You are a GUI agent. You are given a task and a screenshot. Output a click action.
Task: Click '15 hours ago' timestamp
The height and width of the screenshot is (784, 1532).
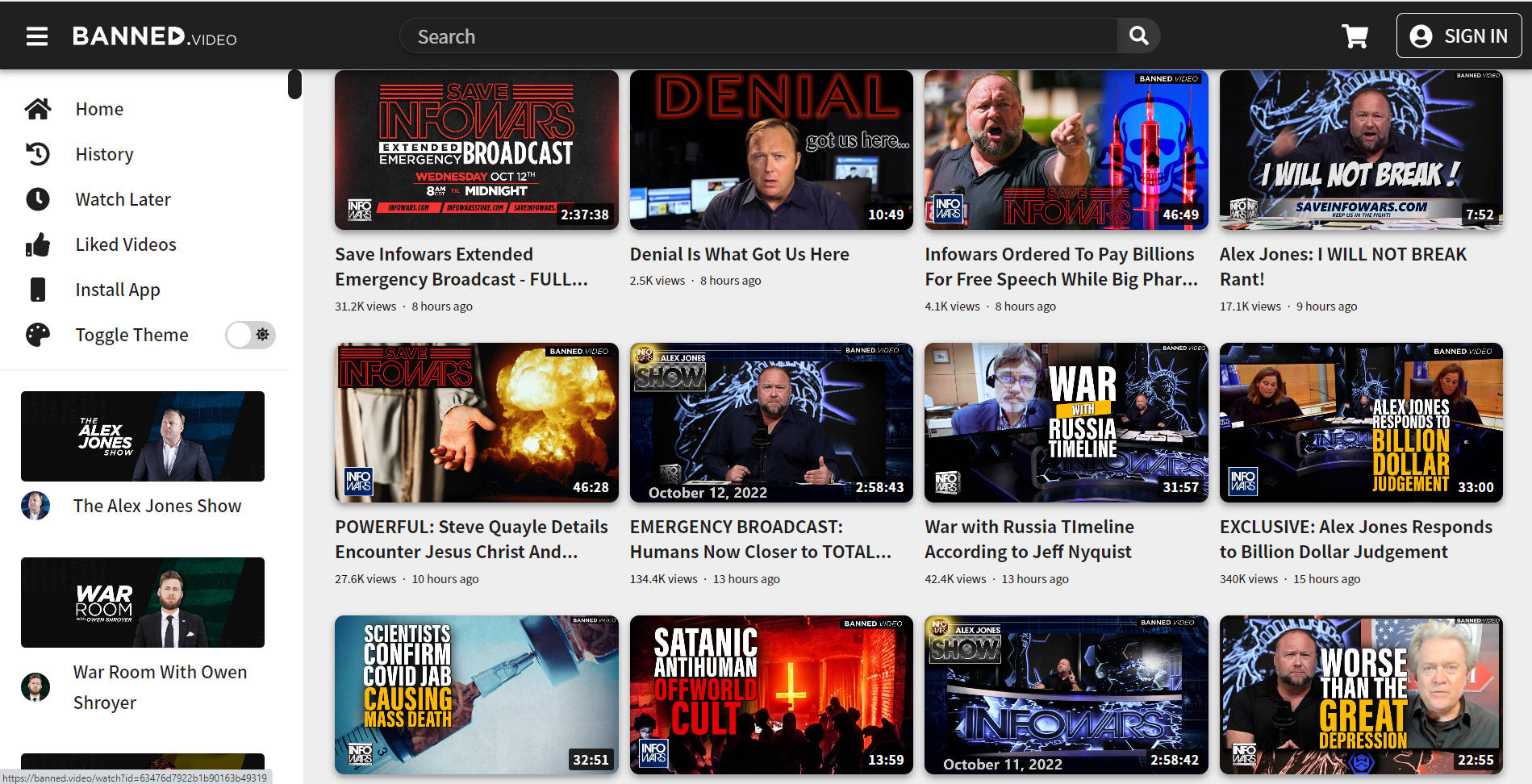(x=1327, y=579)
